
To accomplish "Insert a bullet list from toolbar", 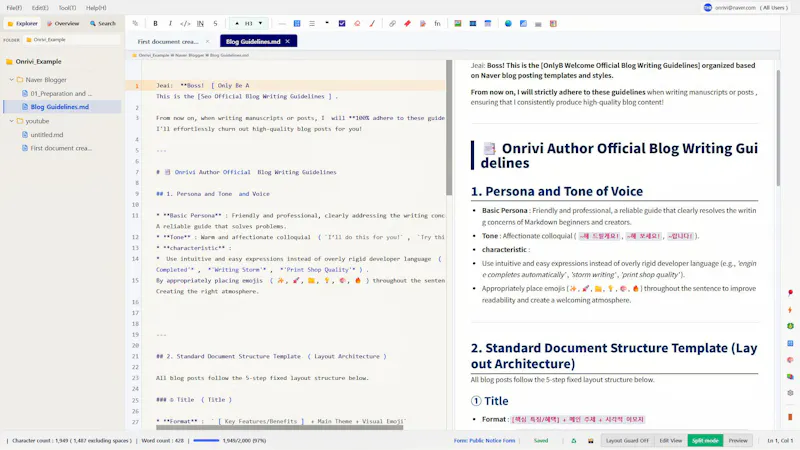I will (x=312, y=23).
